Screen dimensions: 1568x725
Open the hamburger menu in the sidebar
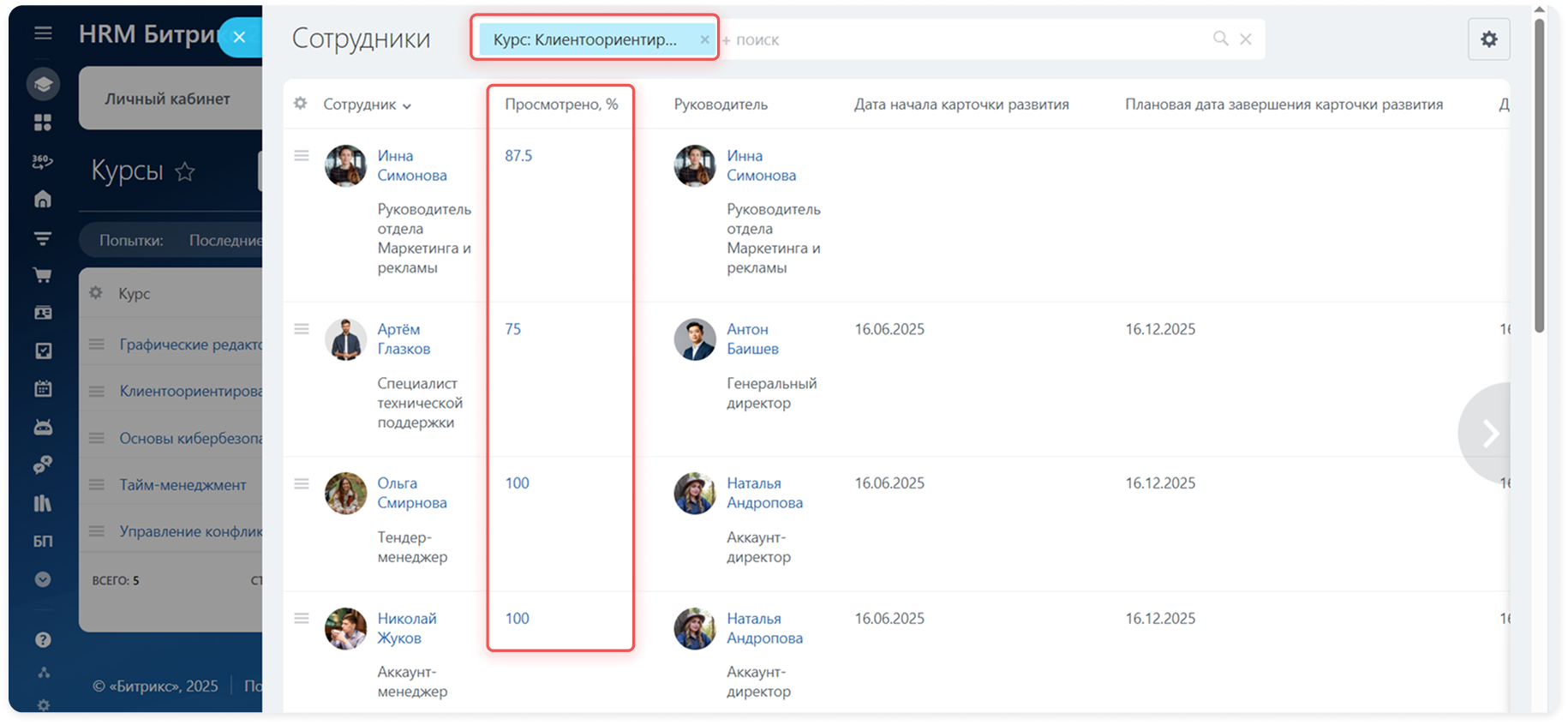[43, 33]
